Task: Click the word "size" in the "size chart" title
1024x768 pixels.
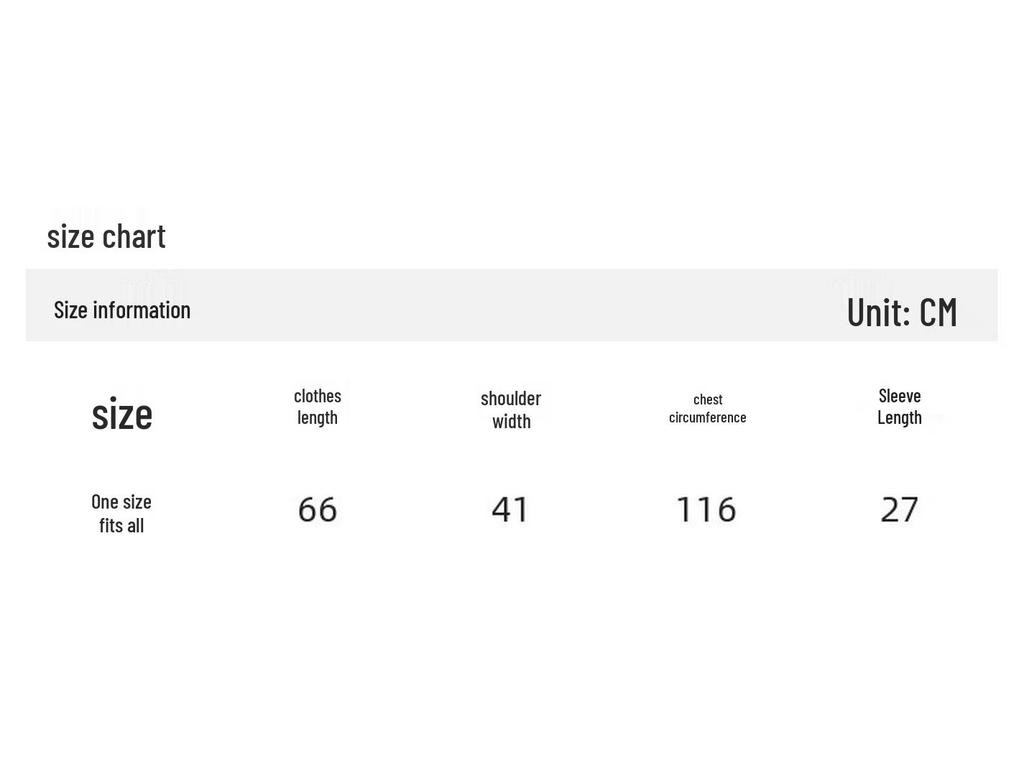Action: coord(70,236)
